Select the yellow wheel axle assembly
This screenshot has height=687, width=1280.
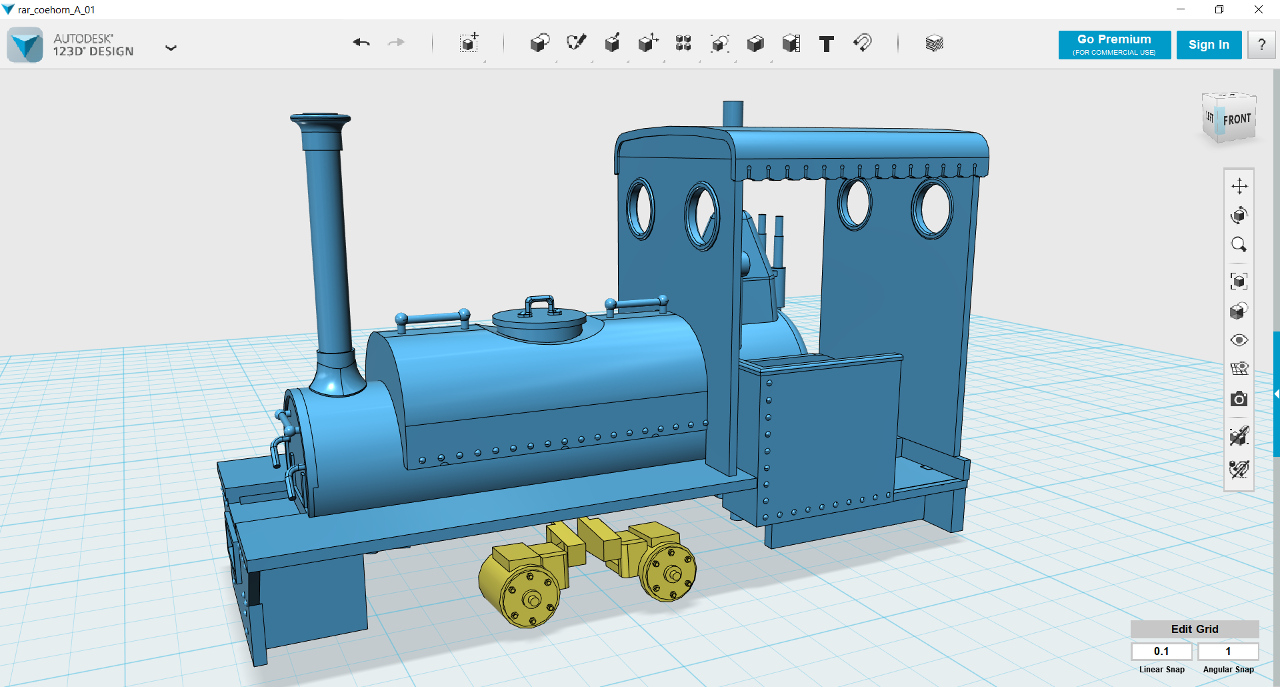(586, 573)
